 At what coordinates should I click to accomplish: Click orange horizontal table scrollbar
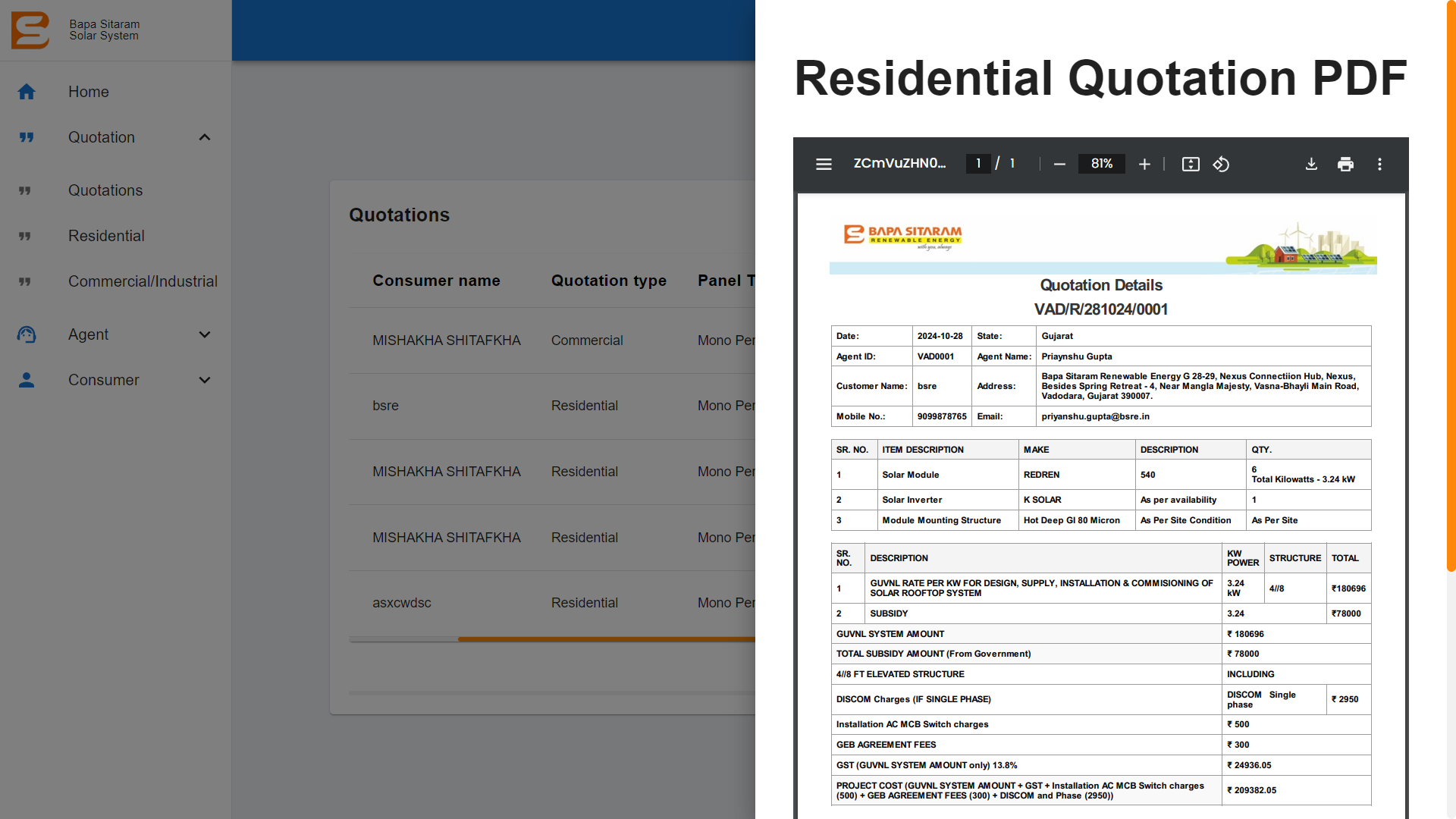(x=607, y=639)
